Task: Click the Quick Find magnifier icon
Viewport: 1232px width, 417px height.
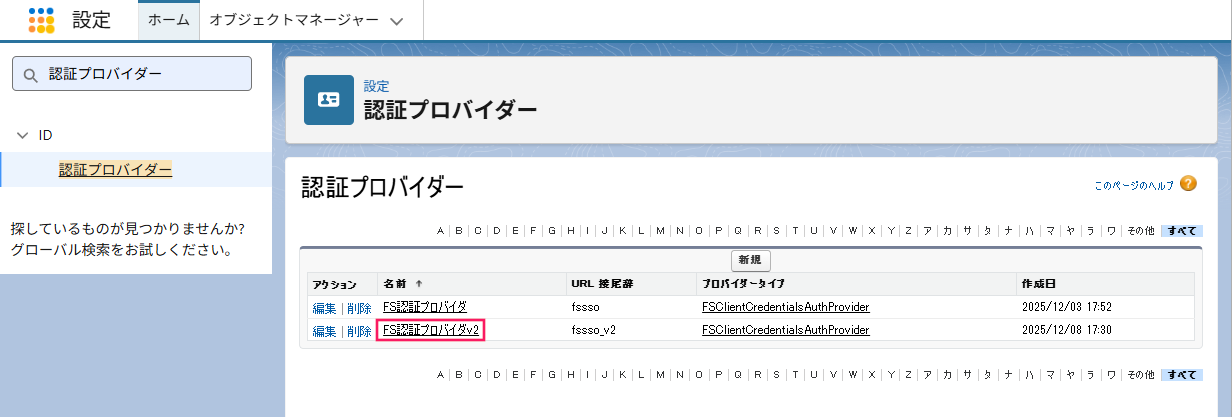Action: [29, 74]
